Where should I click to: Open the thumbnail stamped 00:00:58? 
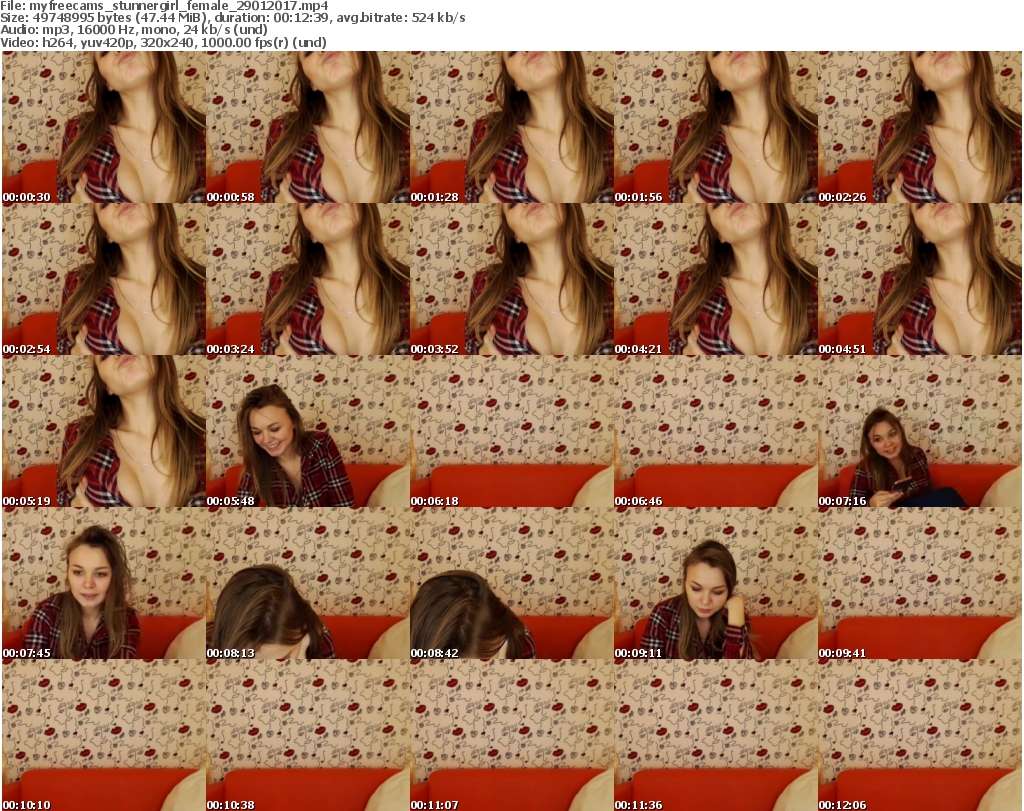(x=308, y=127)
